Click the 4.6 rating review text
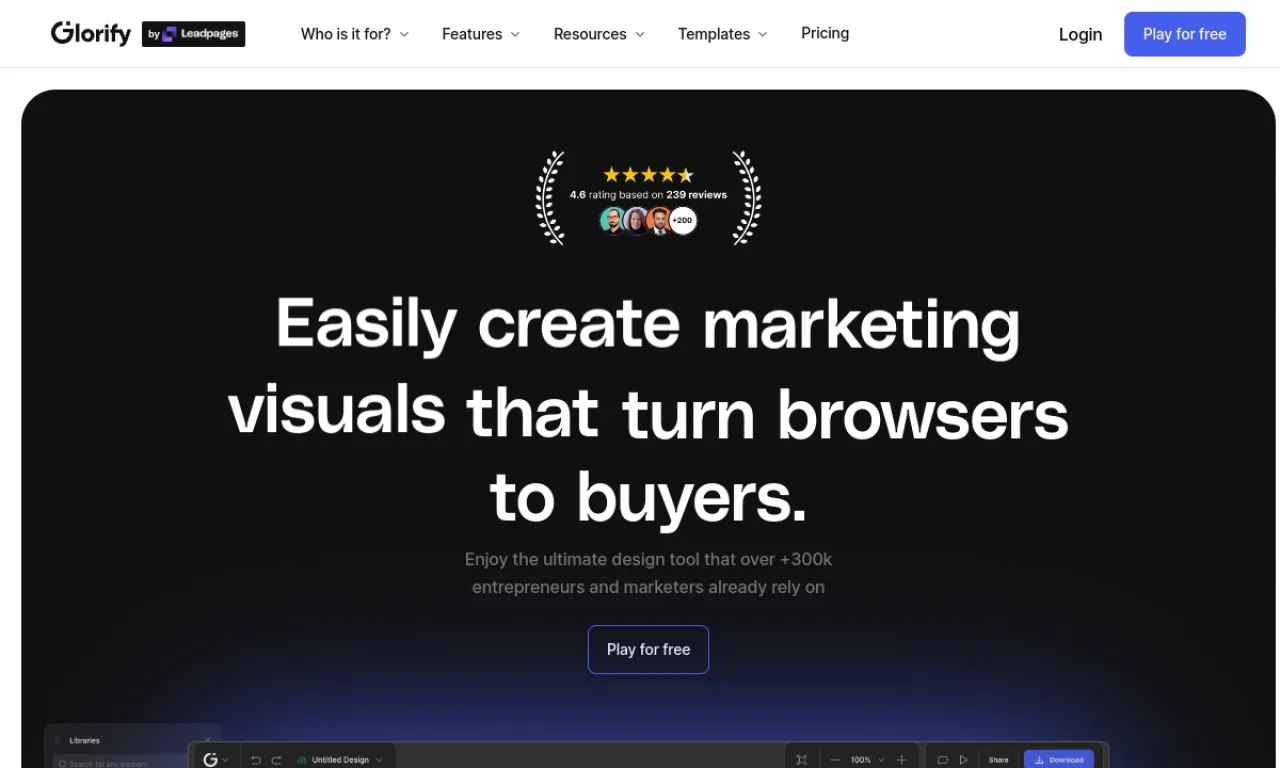Screen dimensions: 1280x768 (x=648, y=195)
